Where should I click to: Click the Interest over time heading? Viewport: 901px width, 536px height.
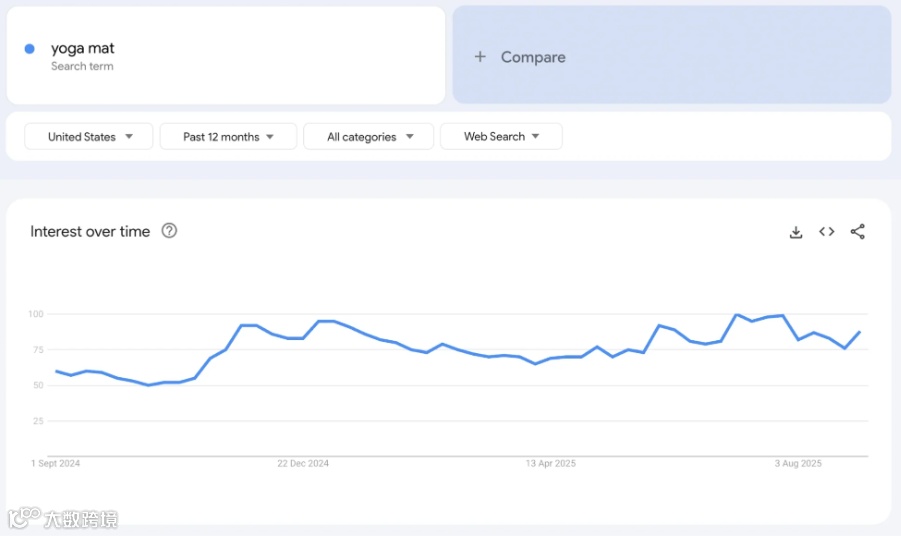click(90, 231)
